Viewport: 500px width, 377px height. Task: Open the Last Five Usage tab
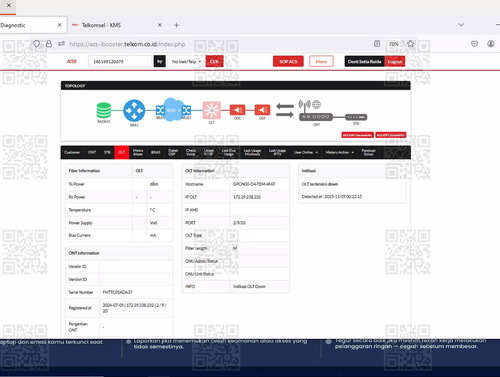229,152
